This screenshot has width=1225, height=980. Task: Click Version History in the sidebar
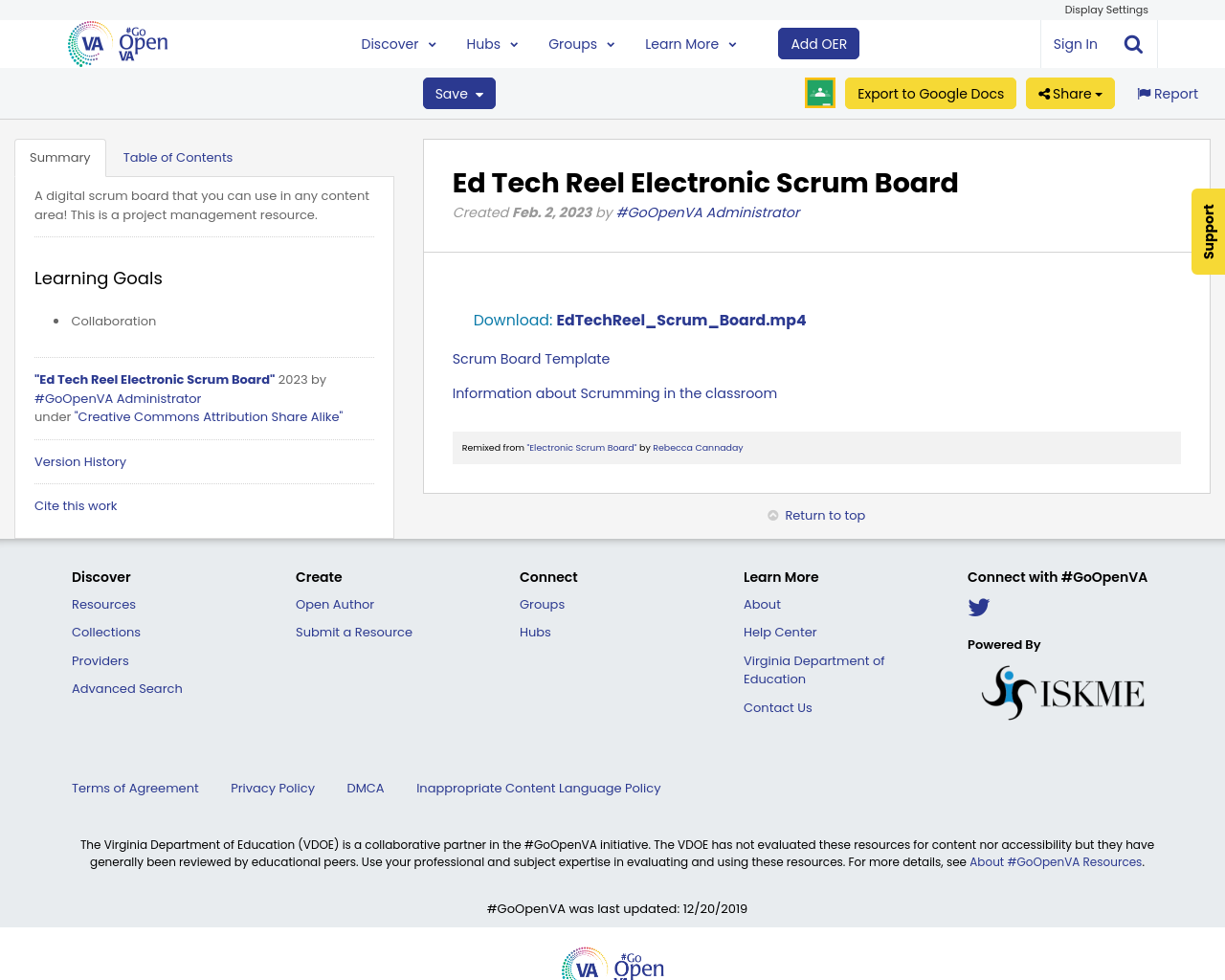80,461
